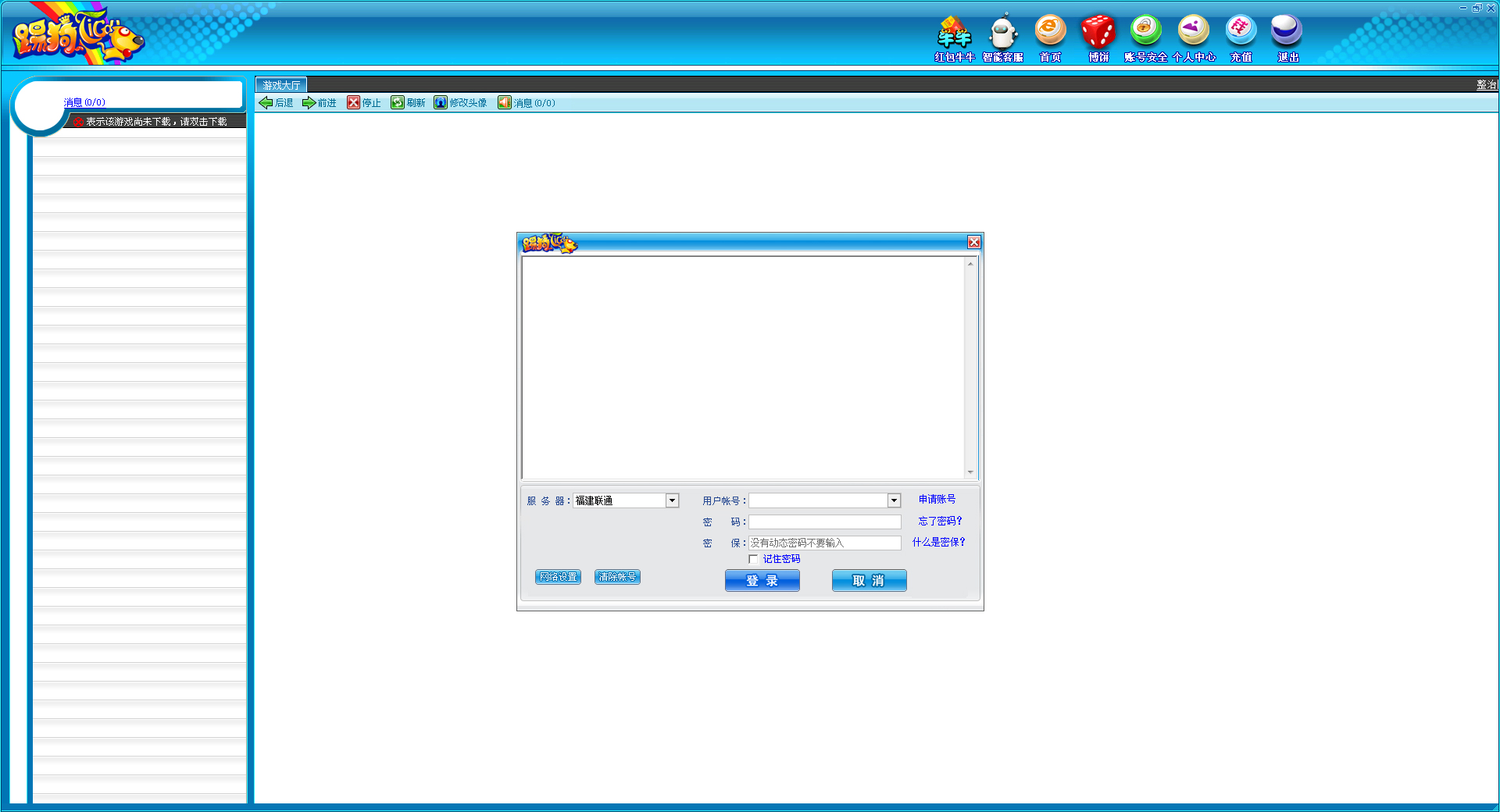Click the 登录 login button
The width and height of the screenshot is (1500, 812).
pos(762,581)
